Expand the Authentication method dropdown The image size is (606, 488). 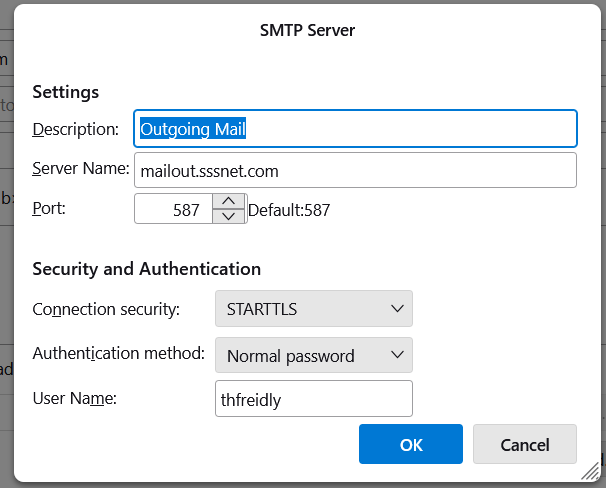point(313,355)
